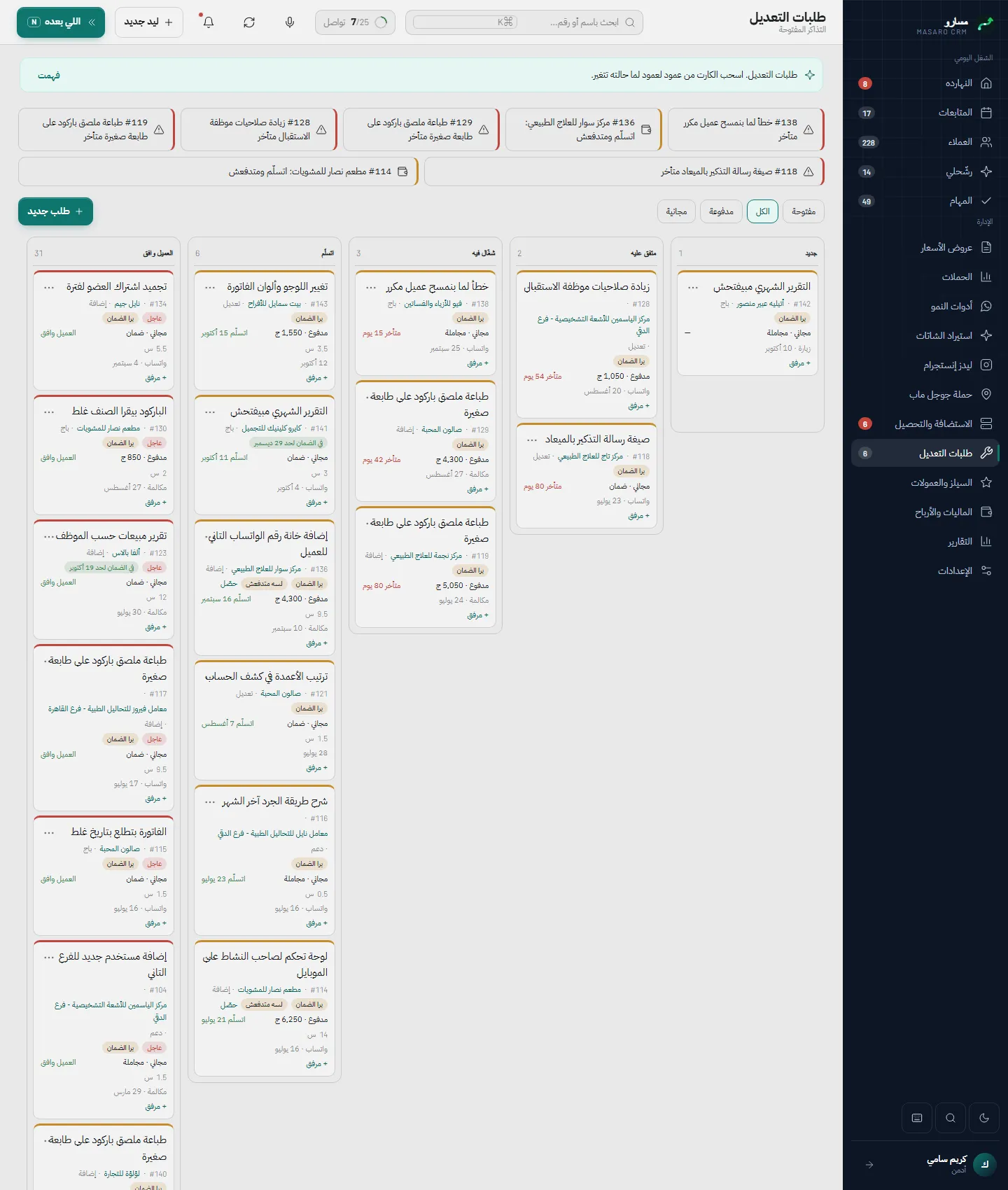Open options menu on خطأ لما بنمسح عميل card
1008x1190 pixels.
click(371, 287)
